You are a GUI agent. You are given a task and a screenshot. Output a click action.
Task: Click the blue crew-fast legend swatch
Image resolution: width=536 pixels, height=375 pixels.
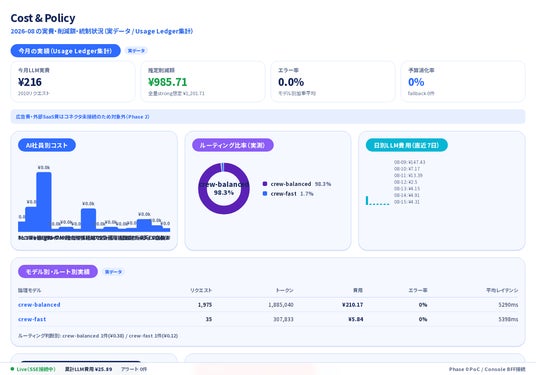pos(265,193)
